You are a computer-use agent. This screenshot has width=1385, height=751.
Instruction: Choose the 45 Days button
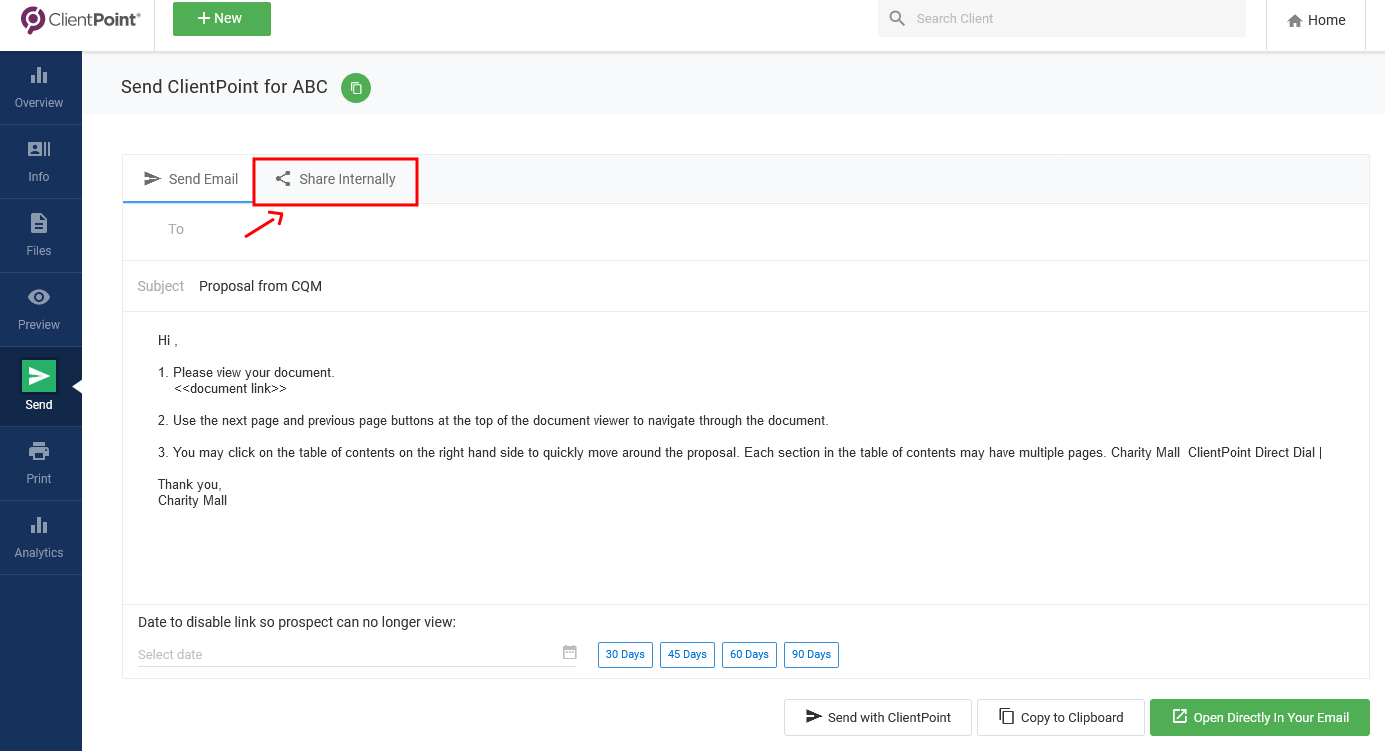pos(687,655)
